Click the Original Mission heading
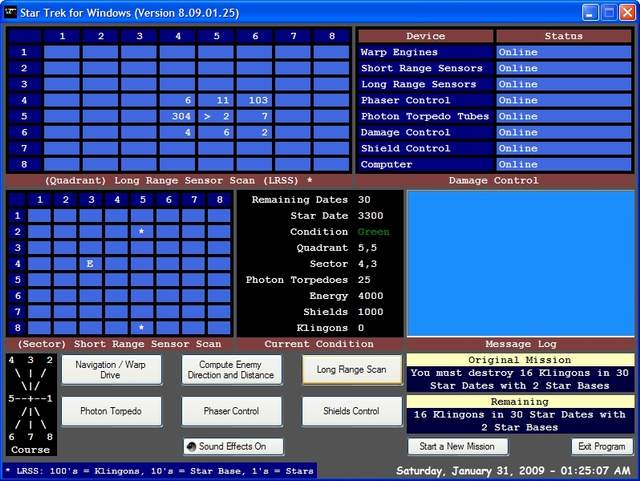This screenshot has width=640, height=481. pos(520,360)
